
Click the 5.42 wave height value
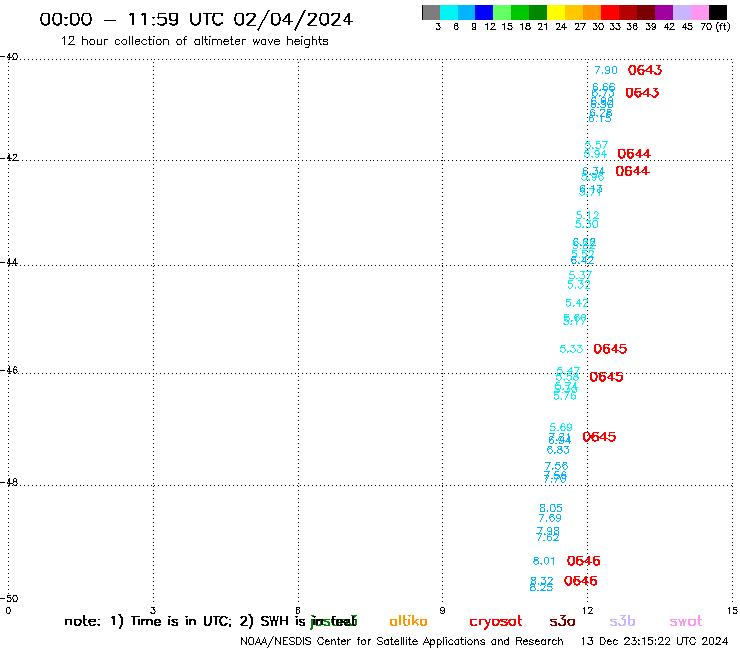tap(577, 303)
